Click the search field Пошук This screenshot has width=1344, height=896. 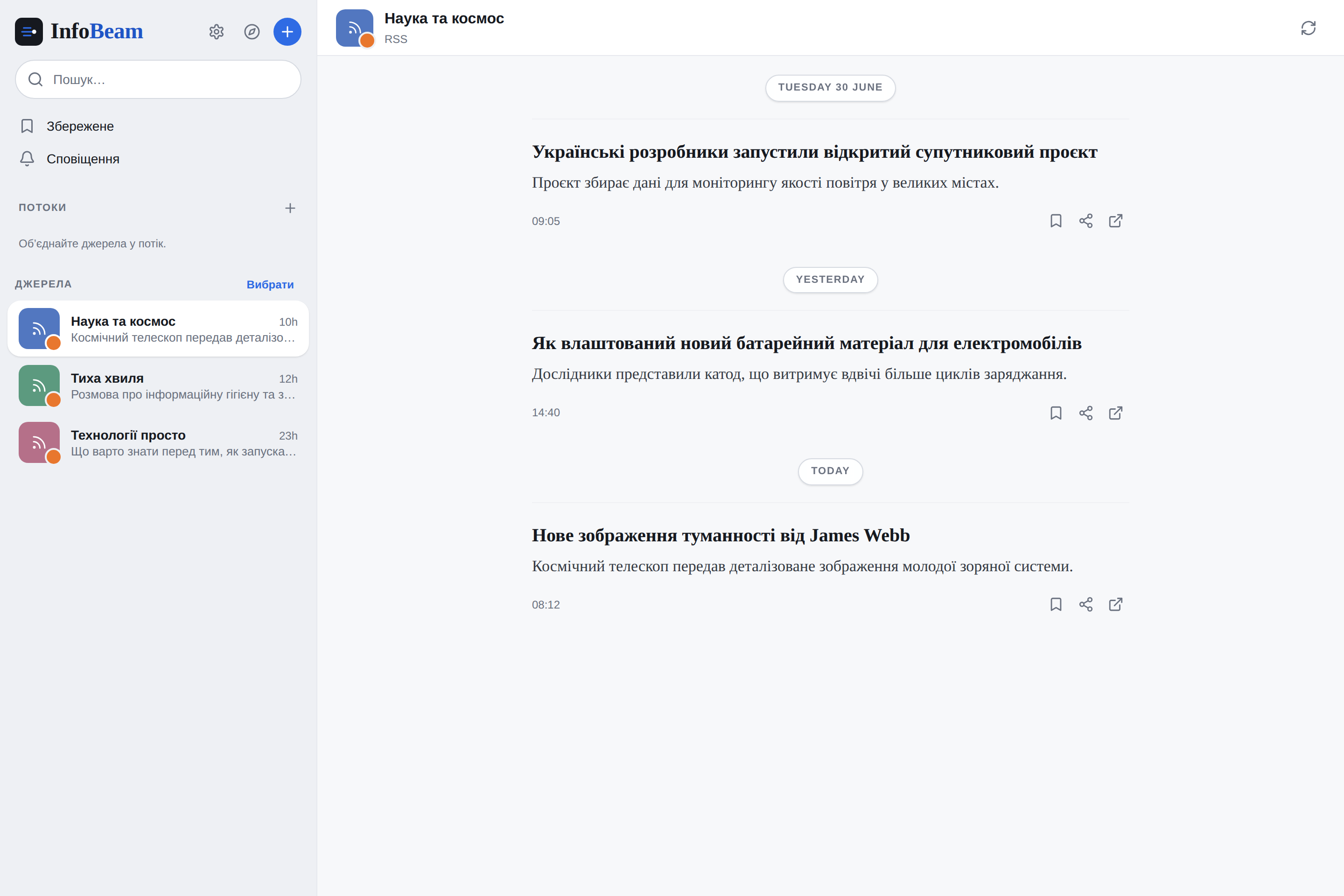[x=158, y=79]
